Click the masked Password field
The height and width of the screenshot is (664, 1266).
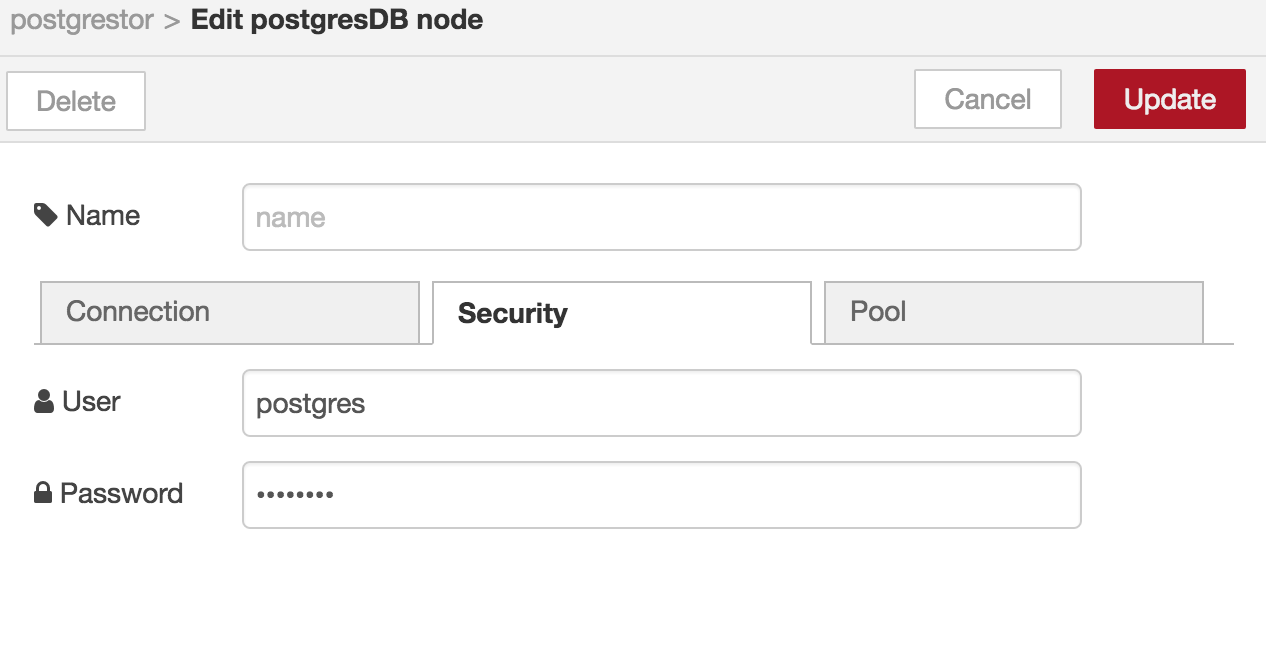click(x=661, y=495)
